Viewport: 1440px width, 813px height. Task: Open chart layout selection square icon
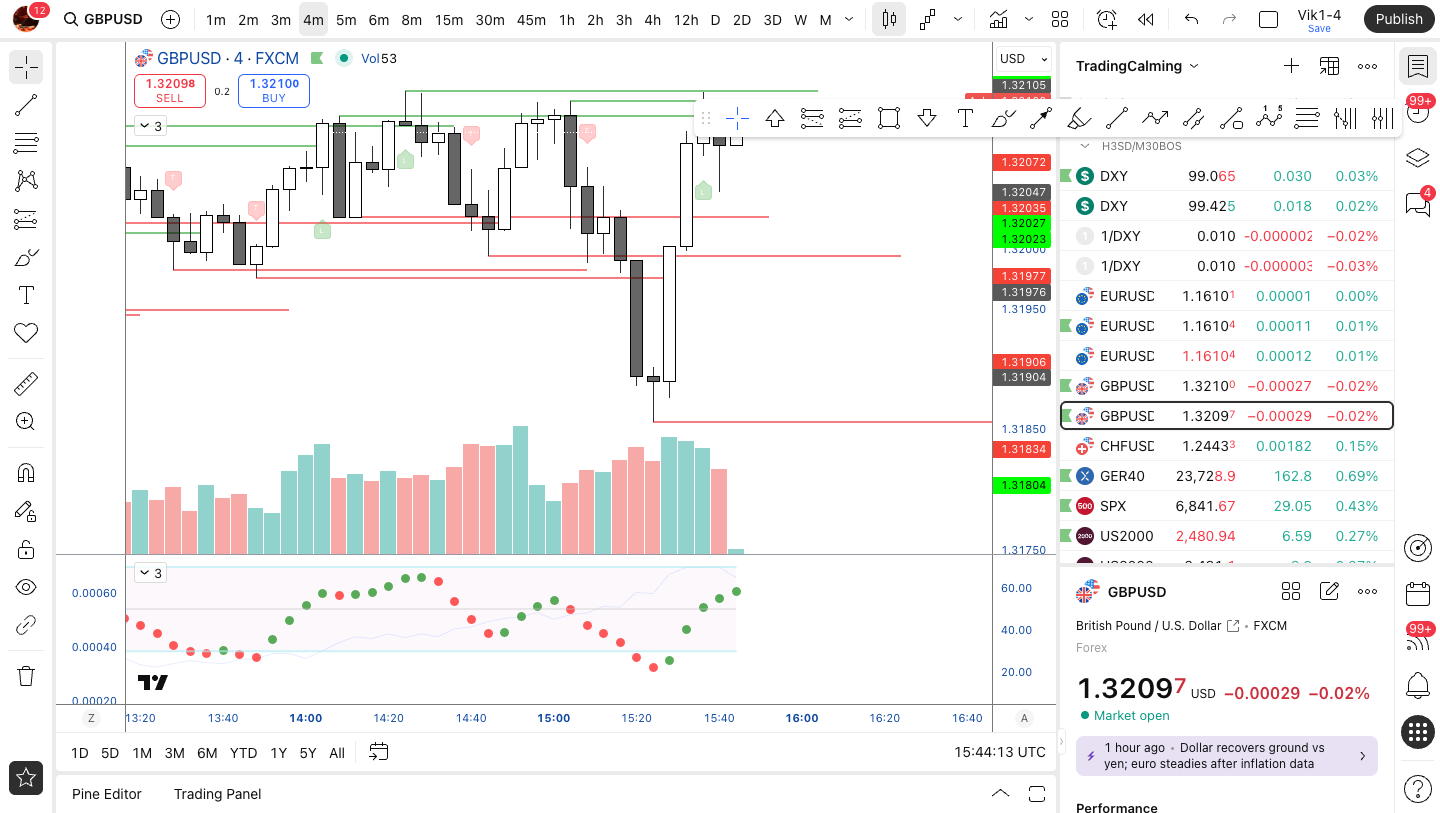tap(1268, 19)
